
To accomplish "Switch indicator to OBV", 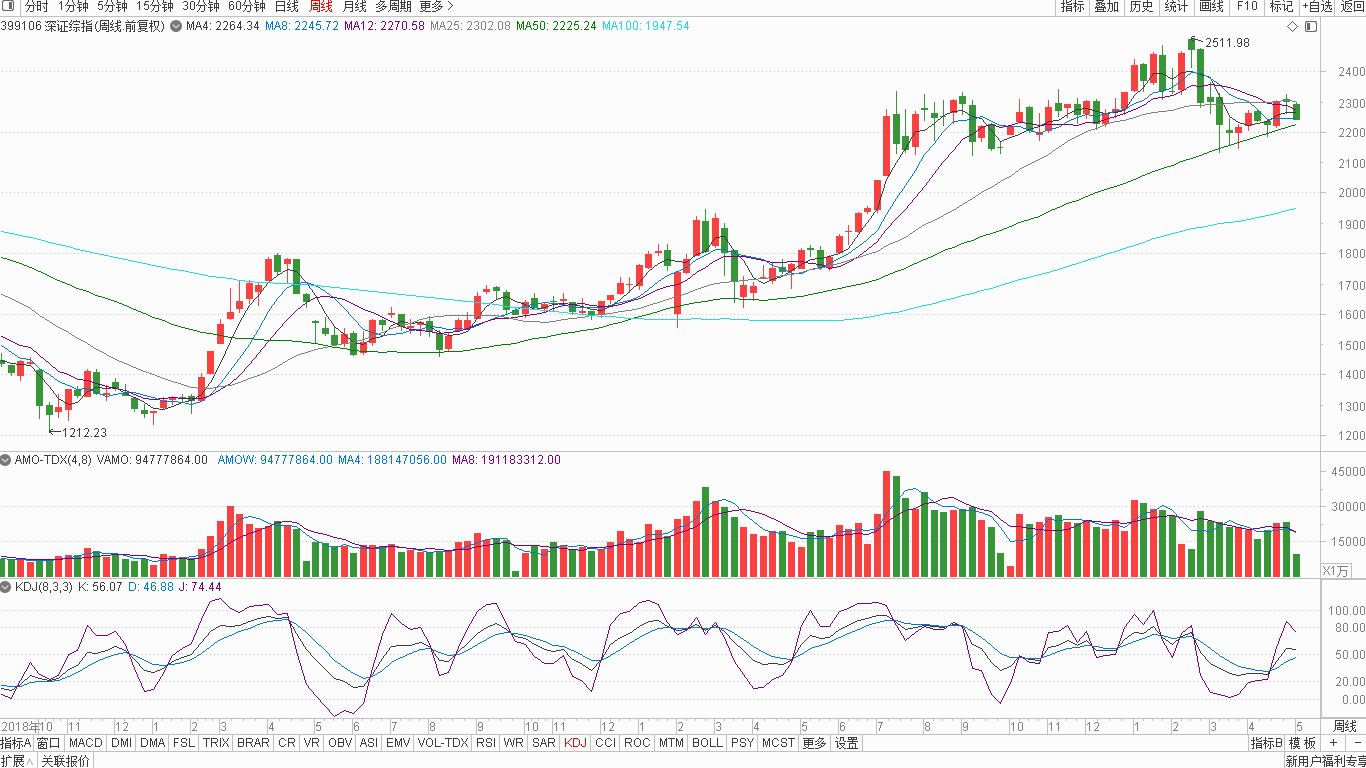I will [340, 743].
